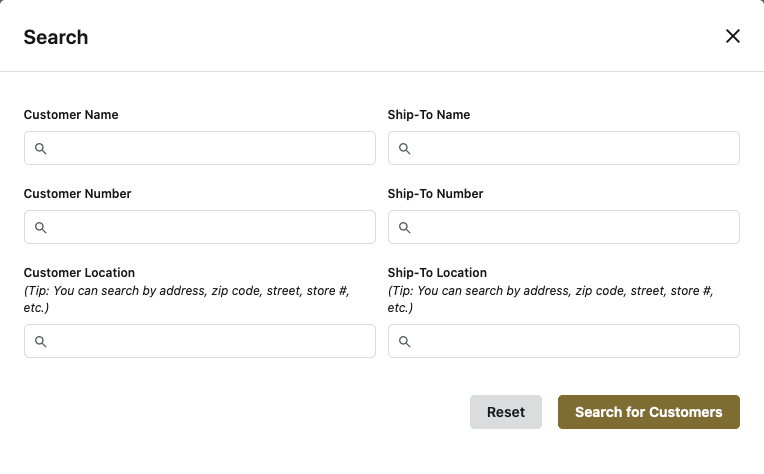
Task: Click the search icon in Customer Location field
Action: (x=41, y=342)
